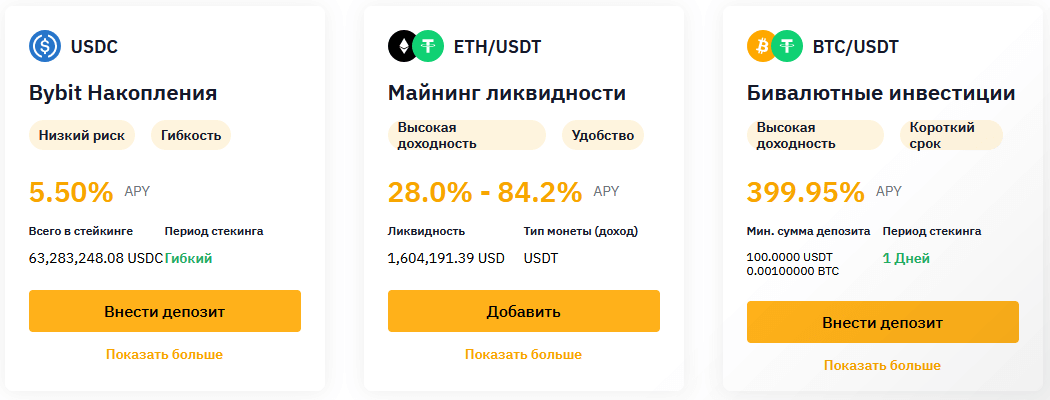The height and width of the screenshot is (400, 1050).
Task: Click the Ethereum icon in ETH/USDT card
Action: pyautogui.click(x=402, y=46)
